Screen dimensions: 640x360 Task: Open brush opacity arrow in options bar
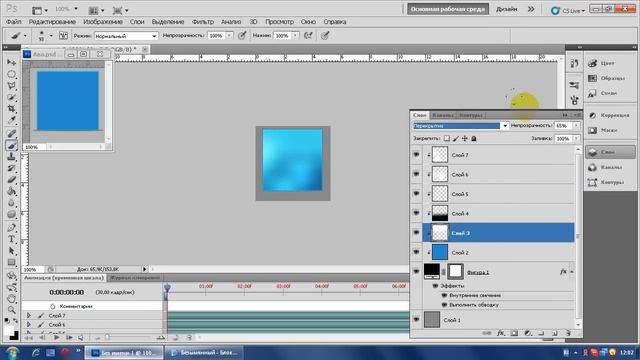coord(229,36)
